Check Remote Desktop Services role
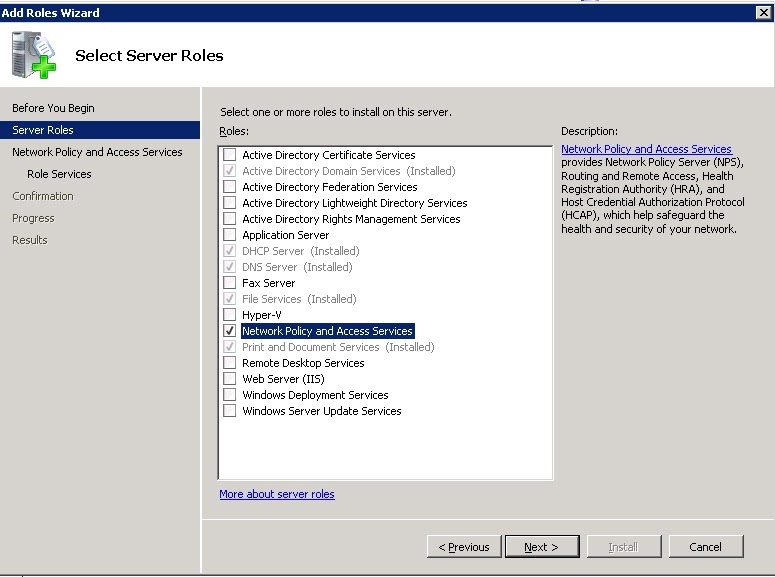This screenshot has width=775, height=577. click(229, 363)
